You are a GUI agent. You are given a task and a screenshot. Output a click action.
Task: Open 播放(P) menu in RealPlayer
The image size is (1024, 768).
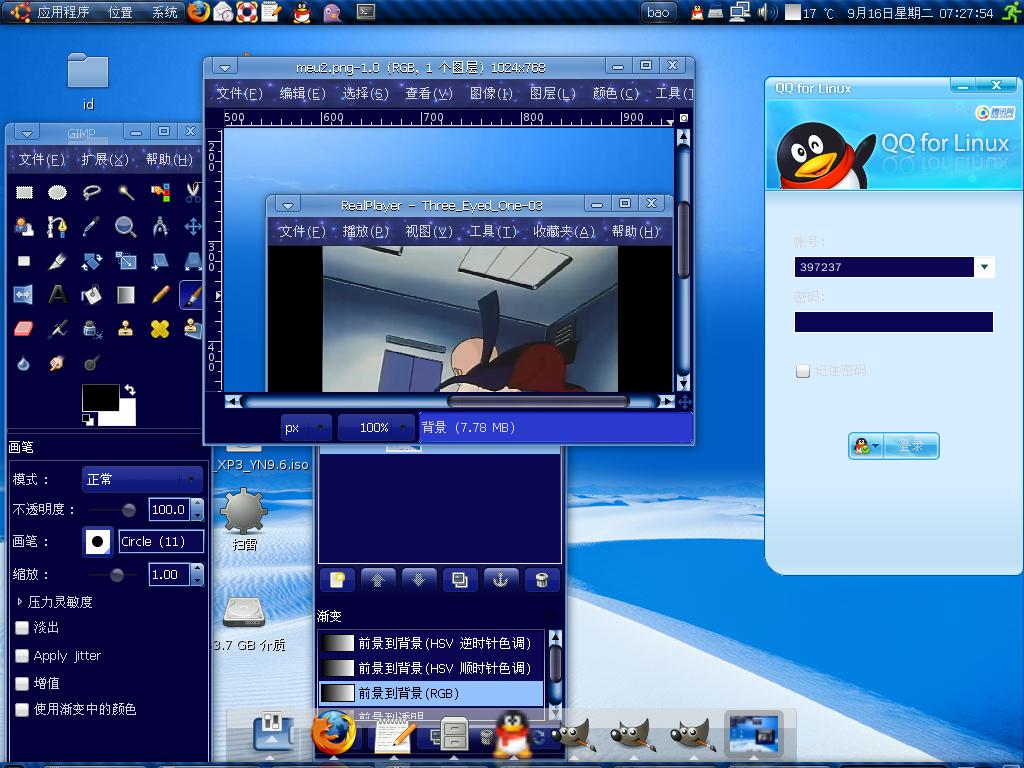point(366,231)
